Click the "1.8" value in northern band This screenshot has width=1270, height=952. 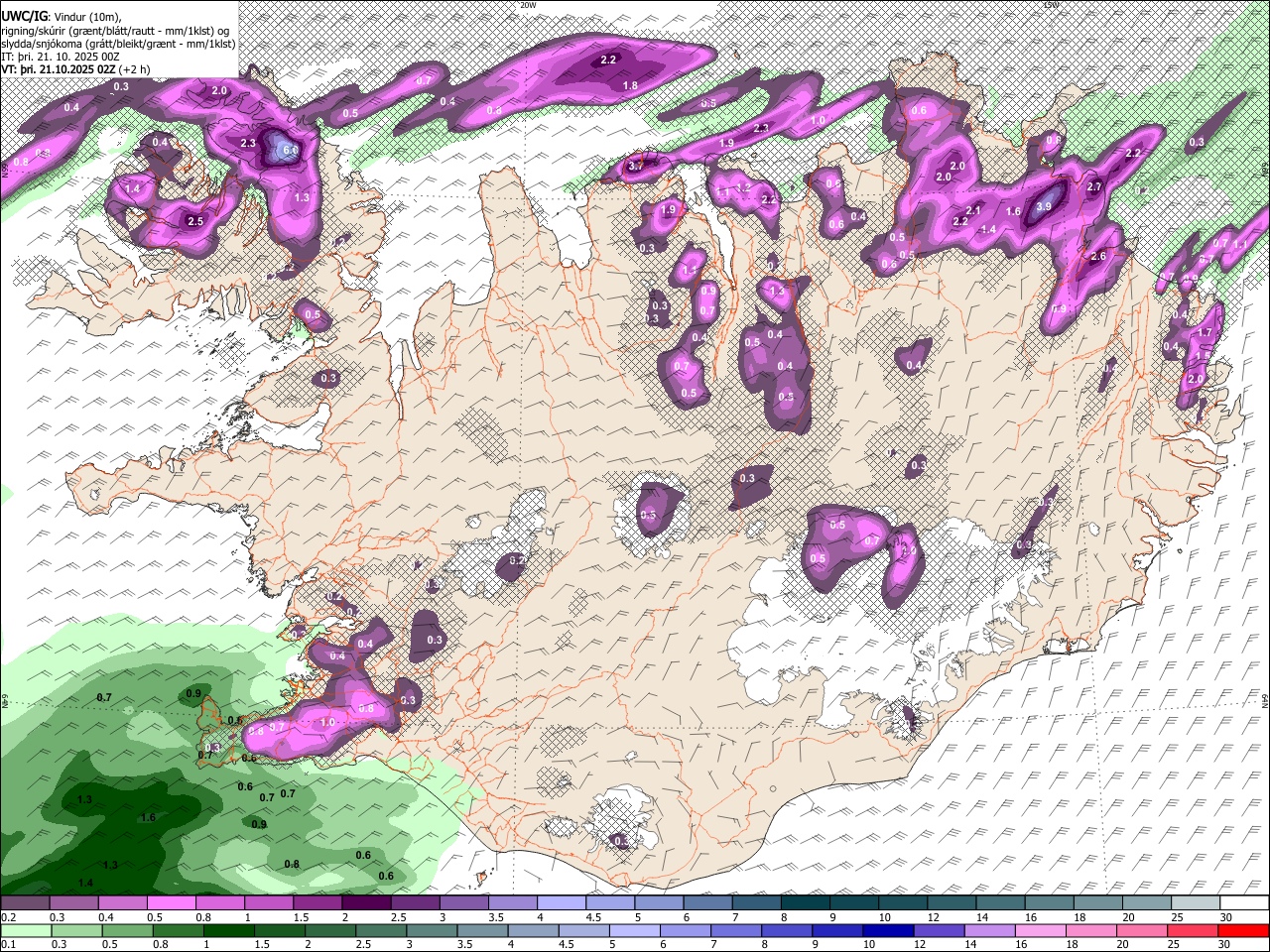coord(630,86)
